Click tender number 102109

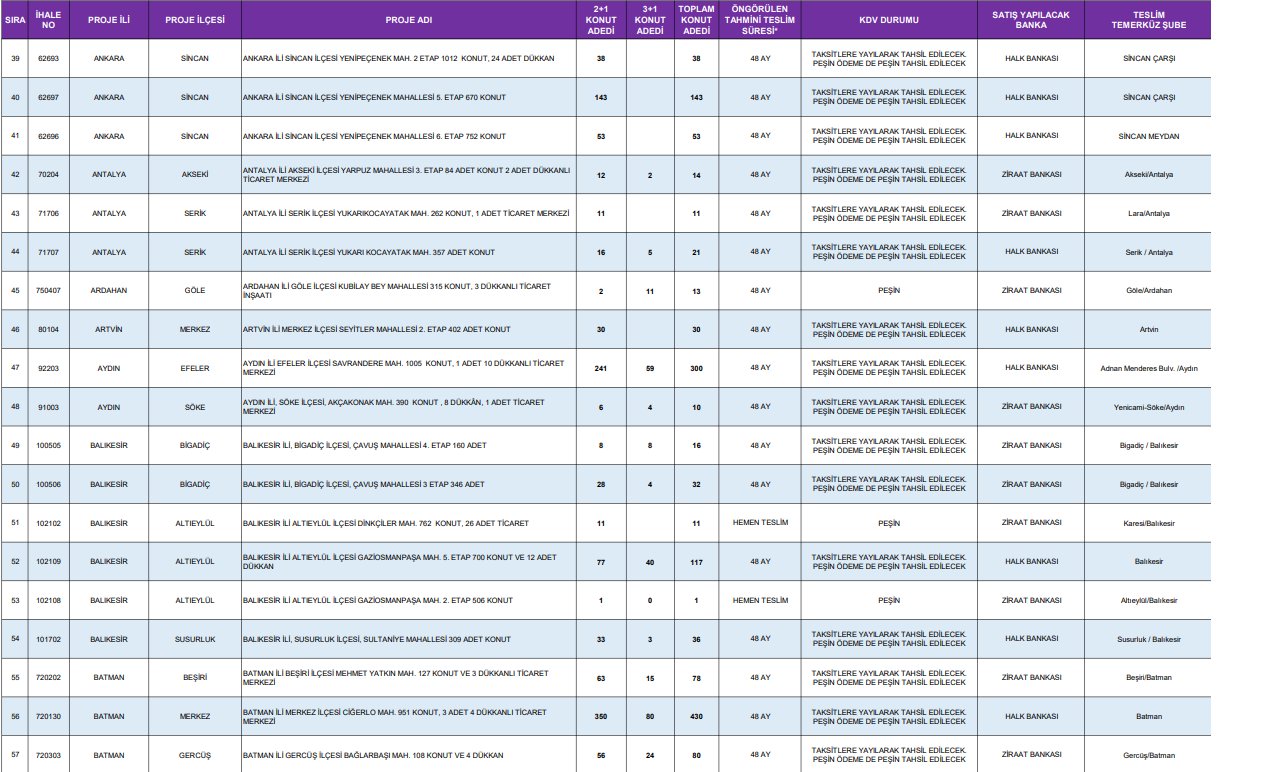pos(49,562)
